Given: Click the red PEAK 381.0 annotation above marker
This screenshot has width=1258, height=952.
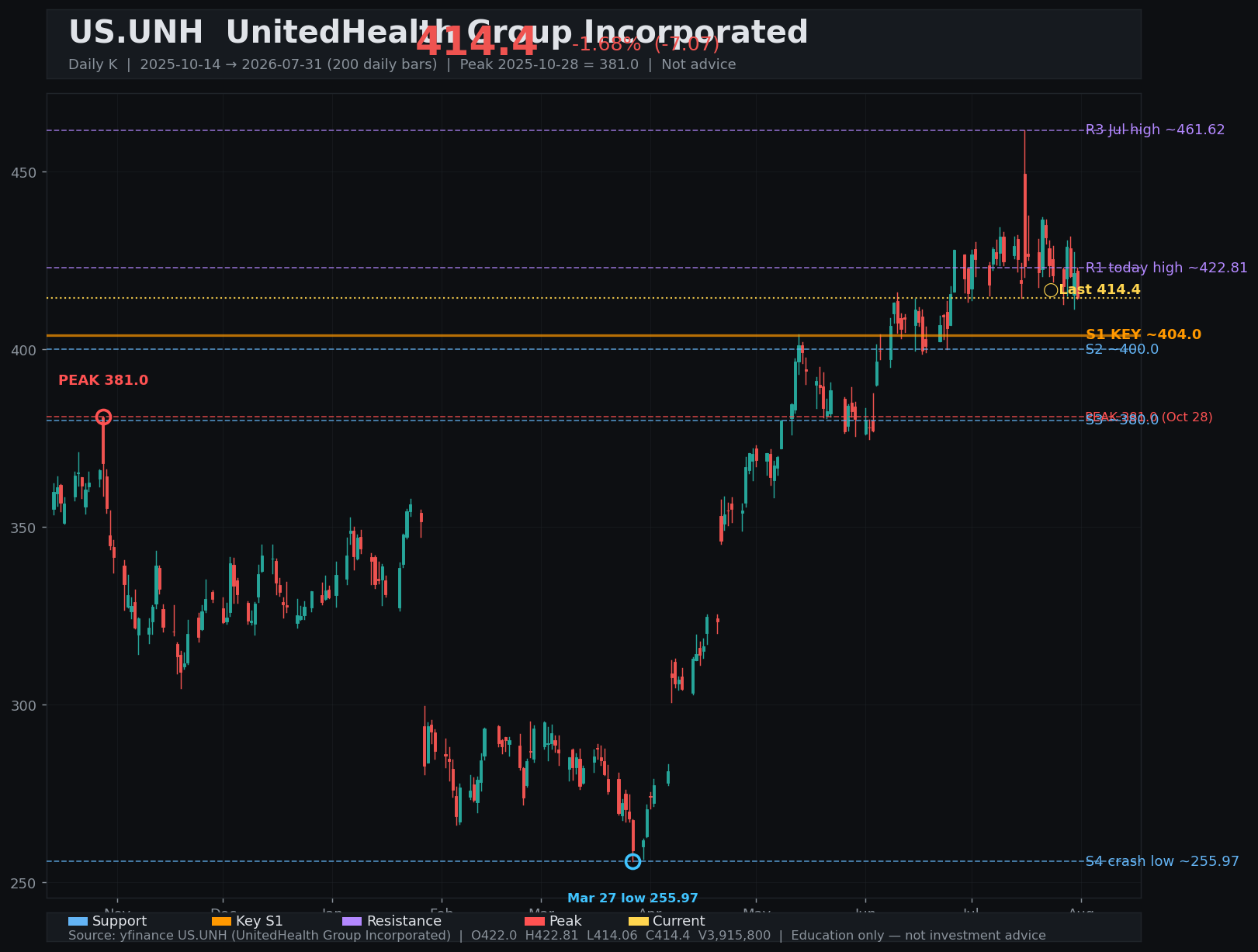Looking at the screenshot, I should point(103,380).
